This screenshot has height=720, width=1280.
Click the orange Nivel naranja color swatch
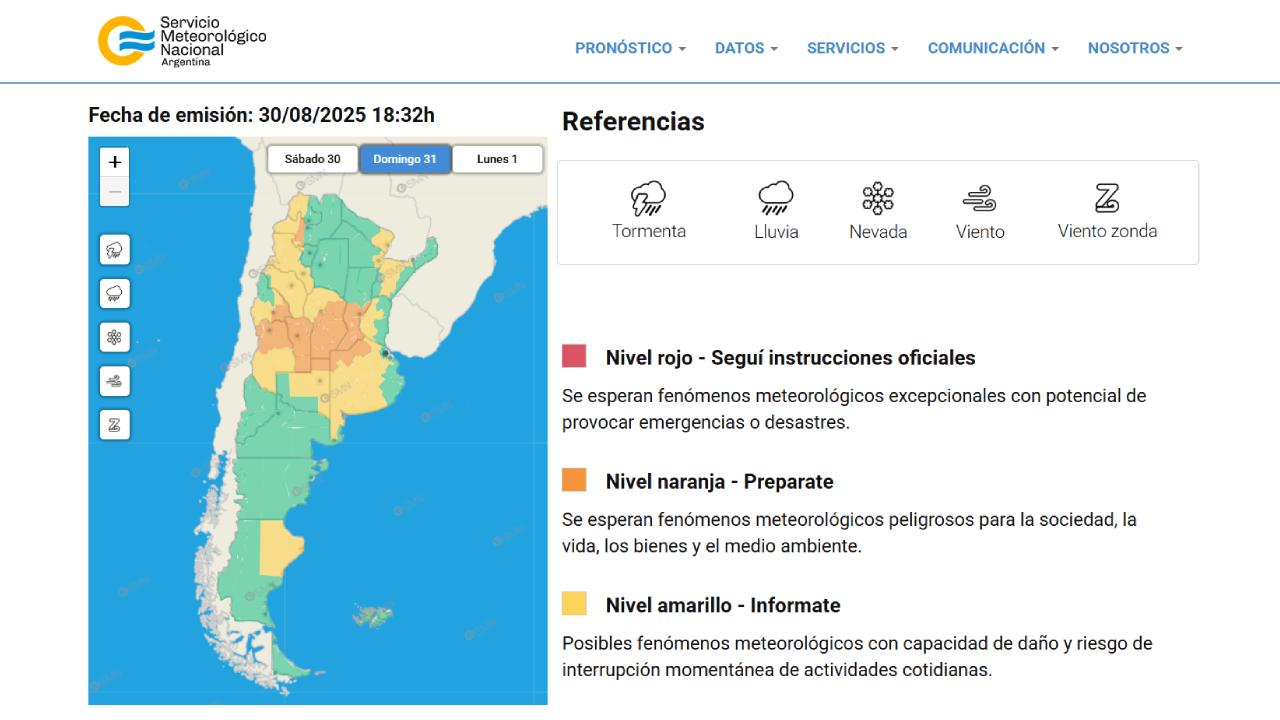(x=574, y=480)
